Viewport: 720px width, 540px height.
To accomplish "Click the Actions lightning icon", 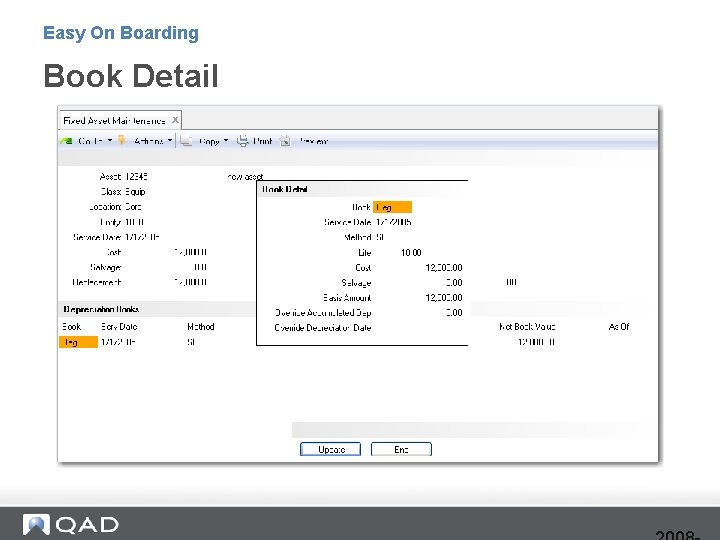I will 122,140.
